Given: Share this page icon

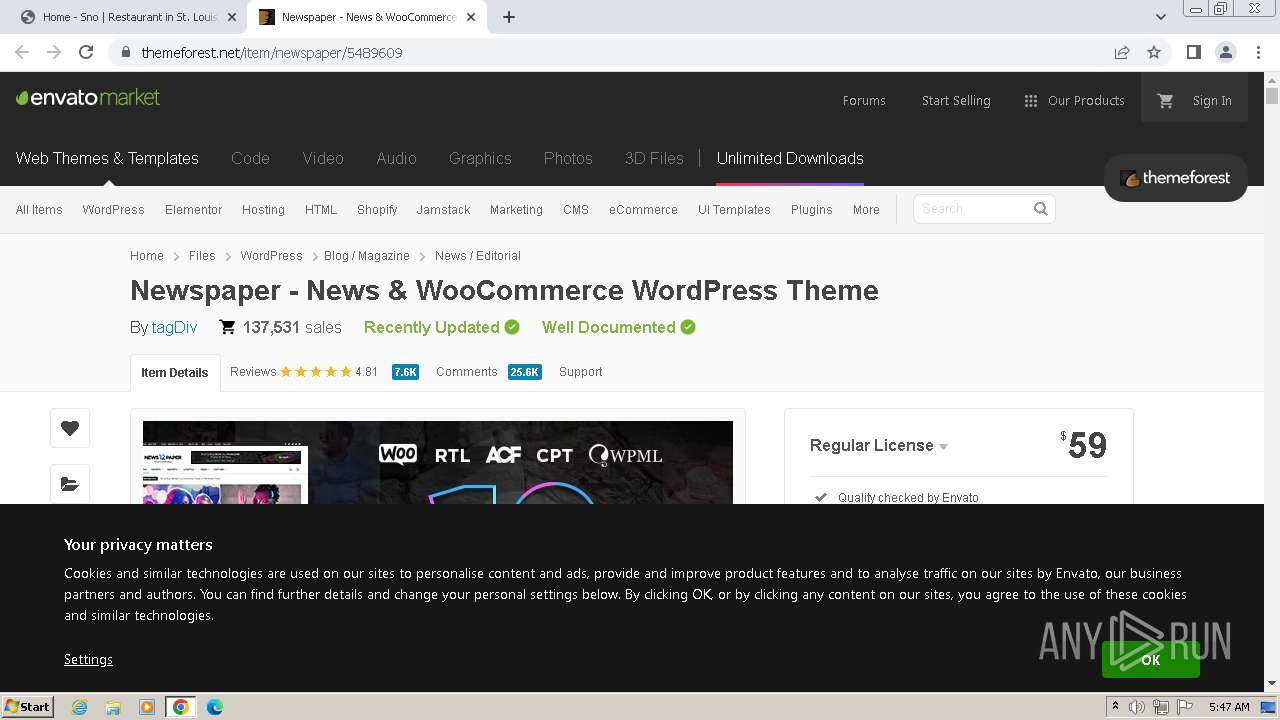Looking at the screenshot, I should click(x=1122, y=52).
